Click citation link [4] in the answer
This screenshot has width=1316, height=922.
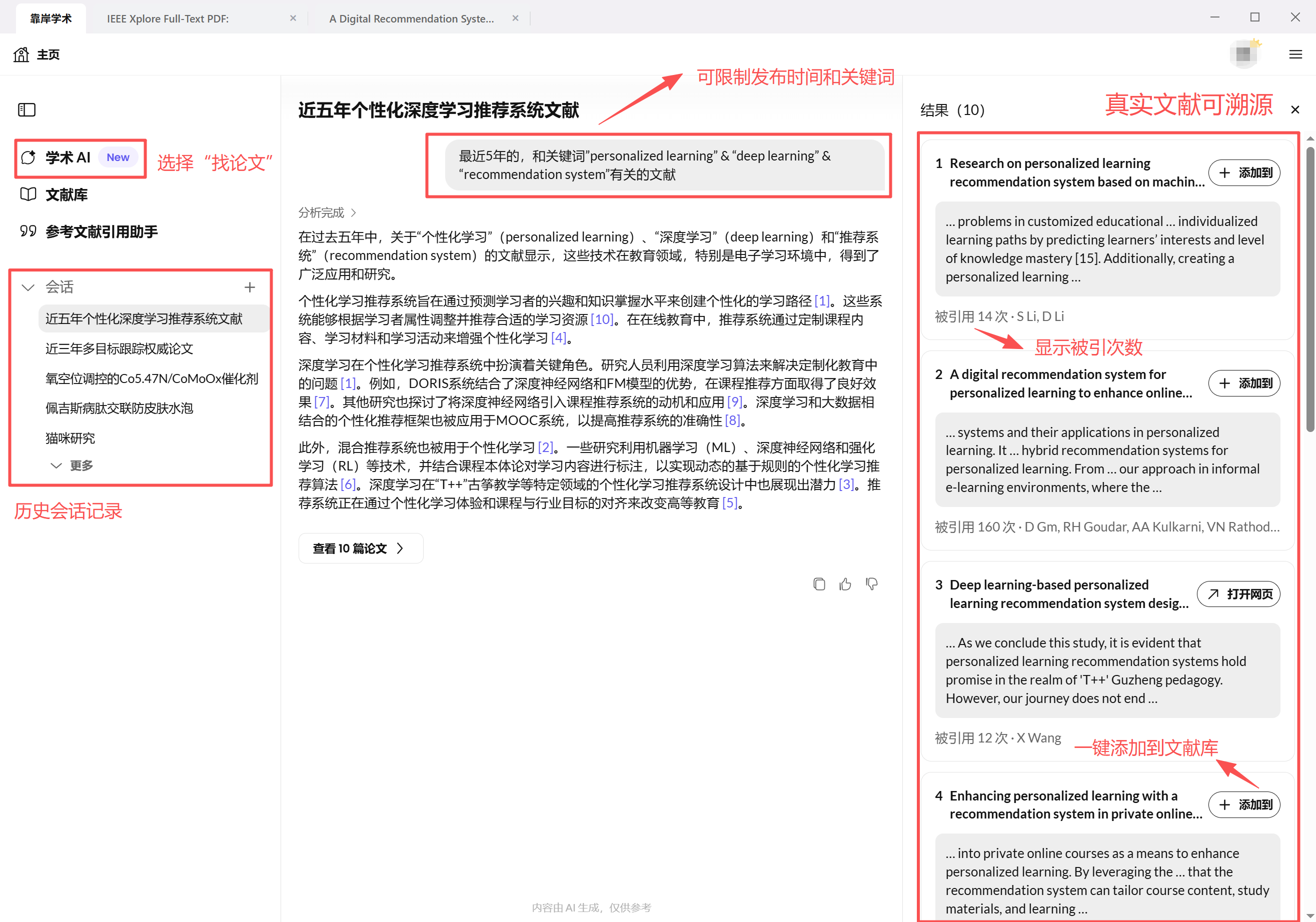tap(558, 338)
